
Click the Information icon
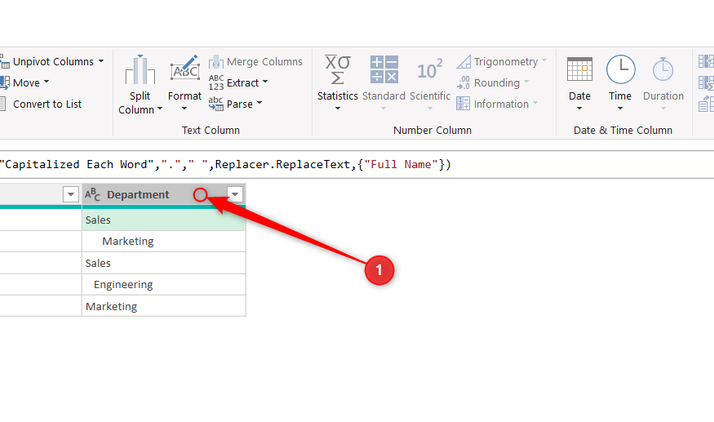(x=463, y=104)
